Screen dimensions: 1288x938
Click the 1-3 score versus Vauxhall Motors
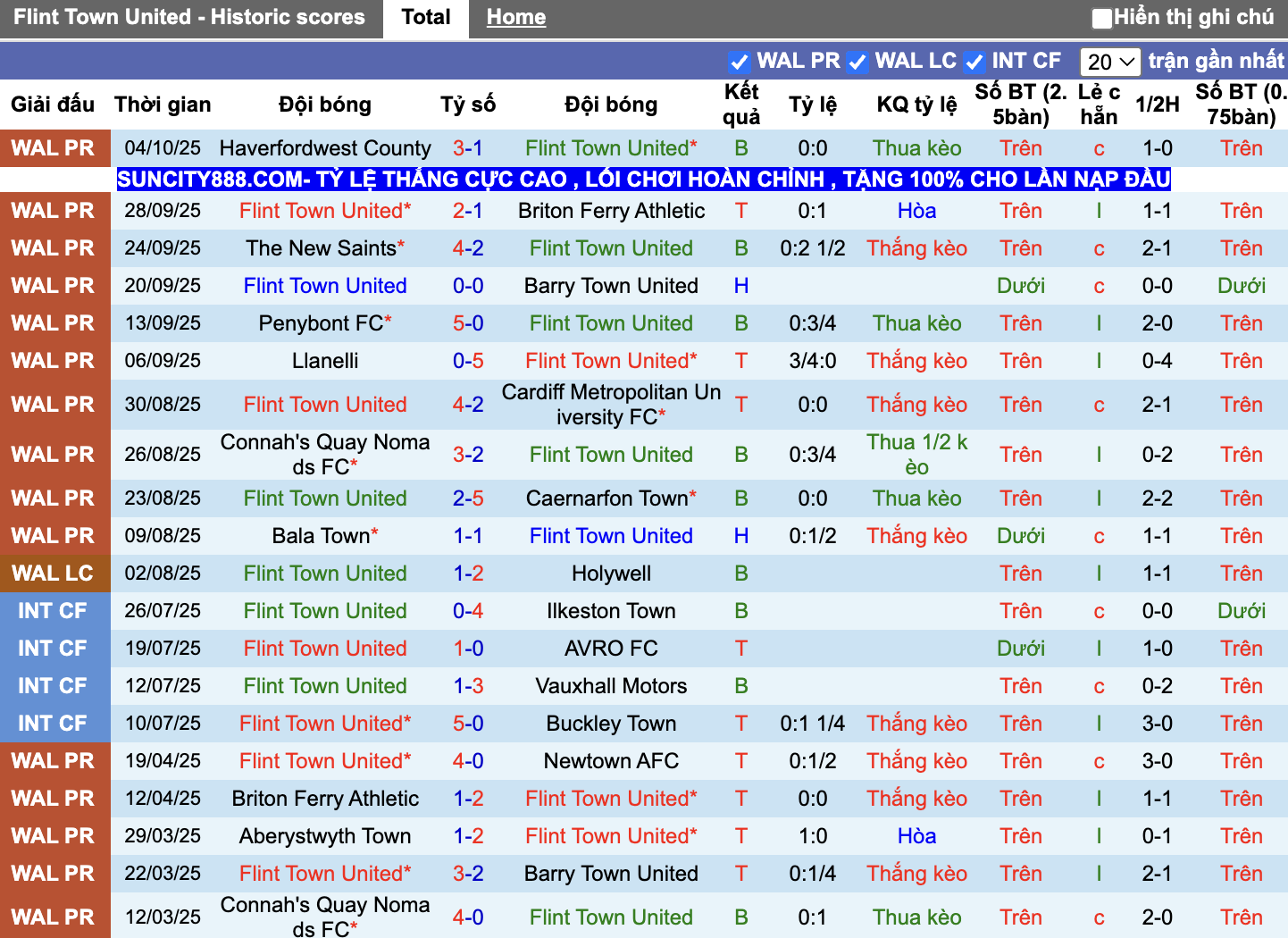click(x=468, y=686)
